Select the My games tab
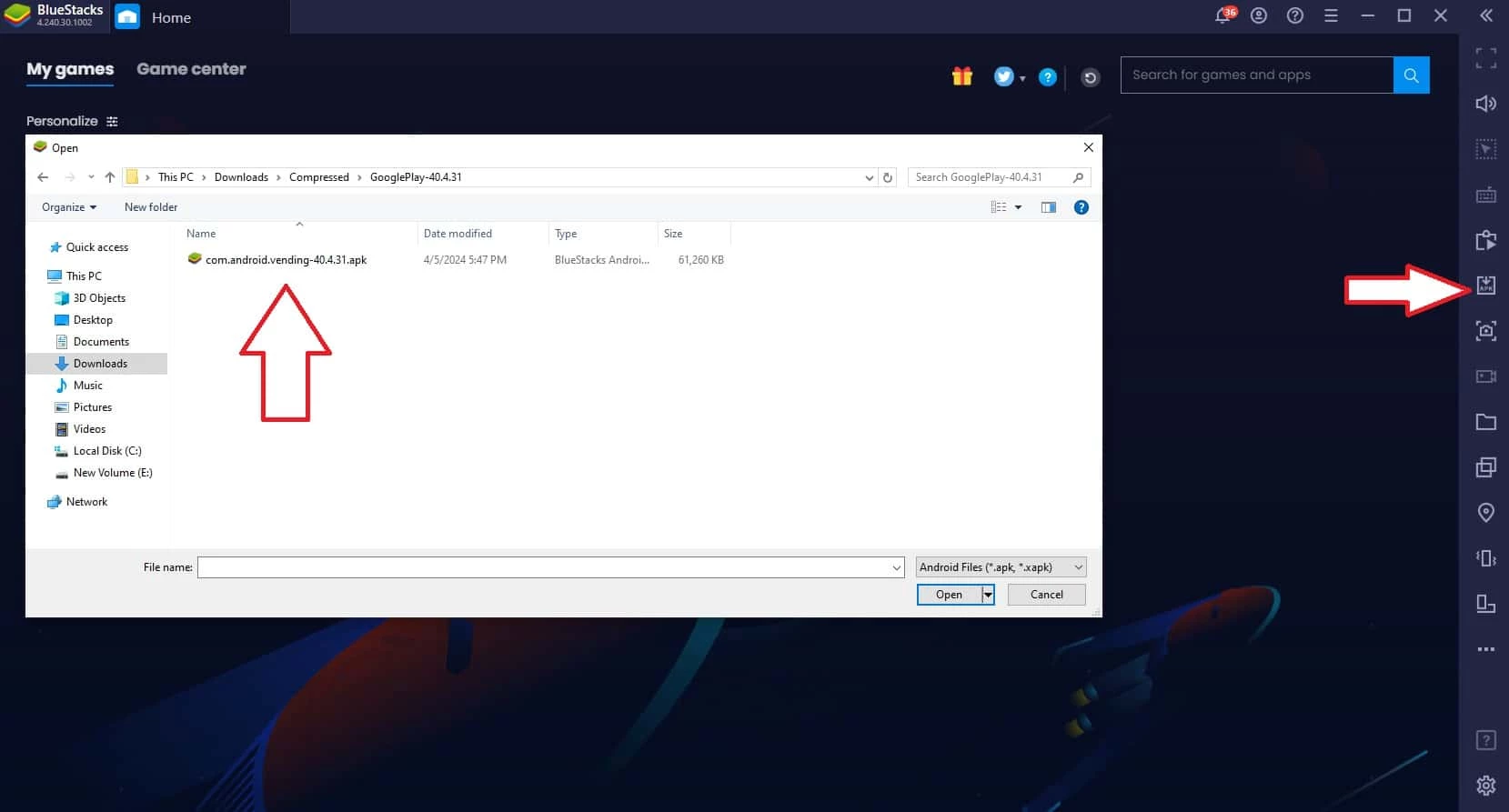Screen dimensions: 1509x812 coord(70,69)
